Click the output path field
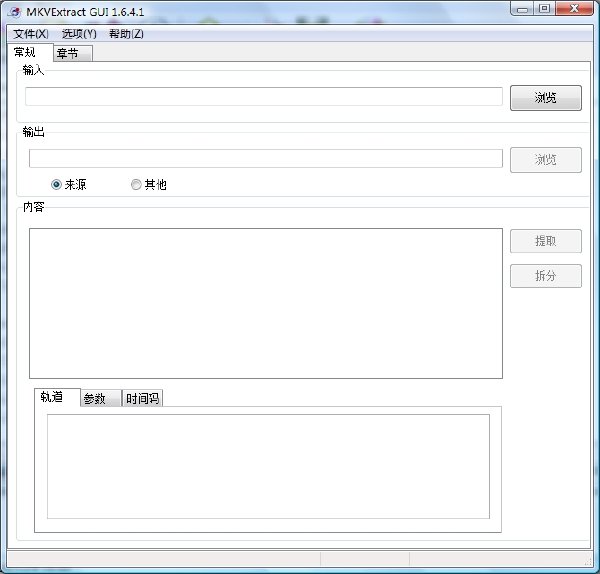Screen dimensions: 600x574 point(266,158)
